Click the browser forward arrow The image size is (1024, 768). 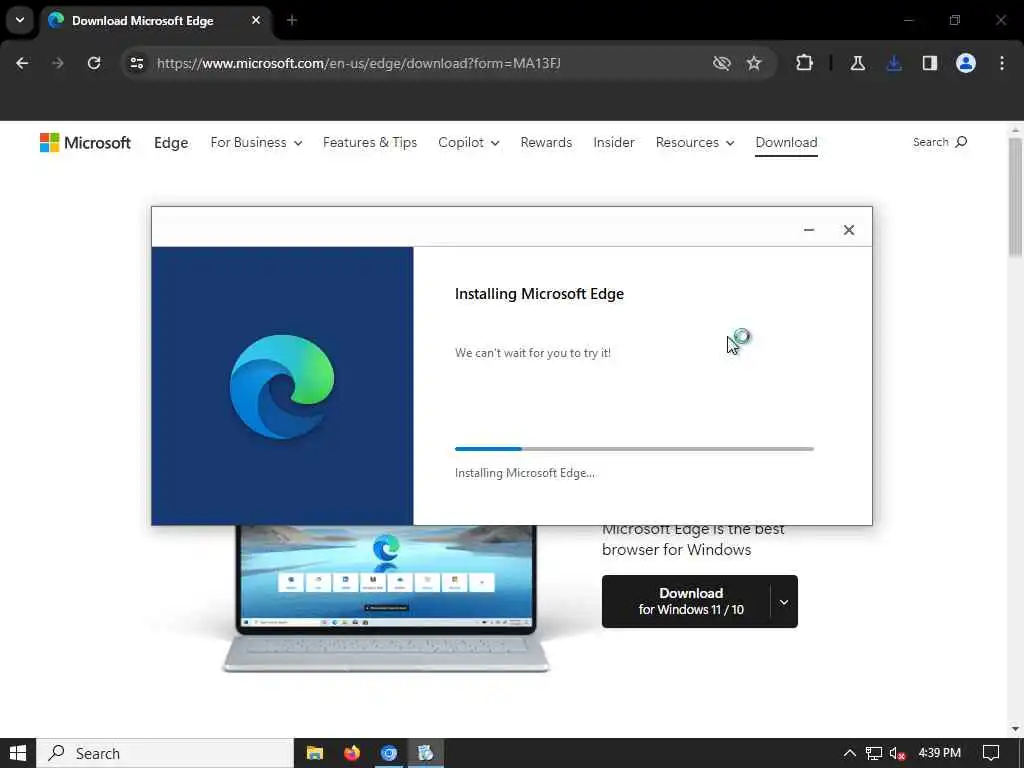(58, 63)
